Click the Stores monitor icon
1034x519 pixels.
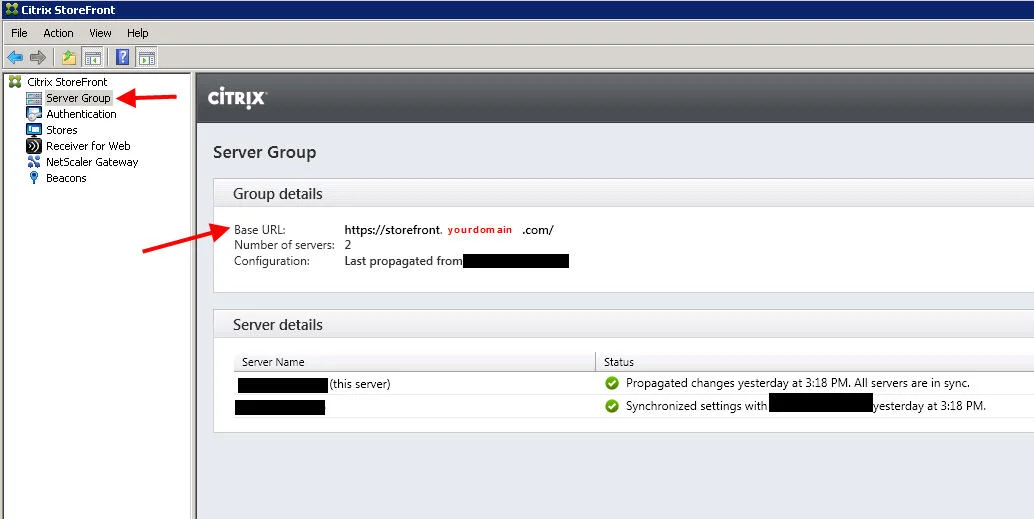pos(34,130)
